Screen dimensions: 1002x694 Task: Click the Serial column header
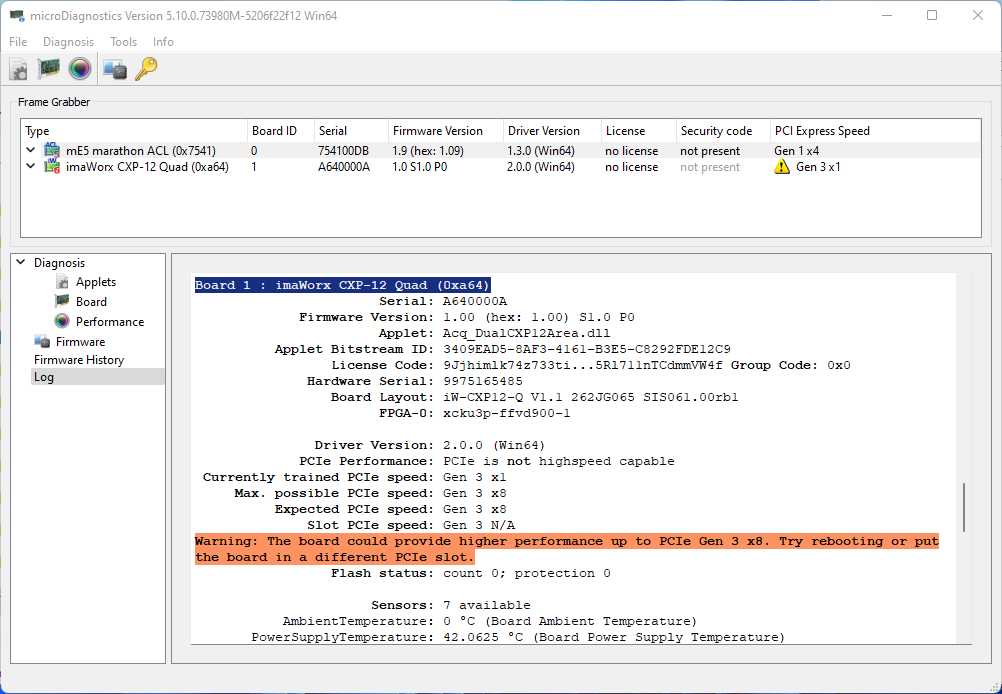tap(332, 131)
